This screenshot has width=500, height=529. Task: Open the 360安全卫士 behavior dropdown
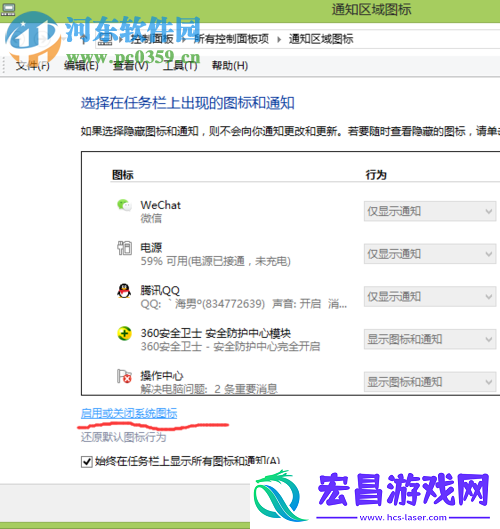pyautogui.click(x=429, y=339)
